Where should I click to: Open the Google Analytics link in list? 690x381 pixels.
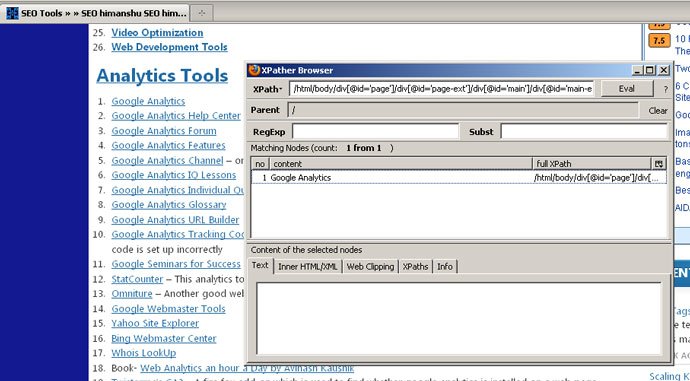tap(148, 101)
